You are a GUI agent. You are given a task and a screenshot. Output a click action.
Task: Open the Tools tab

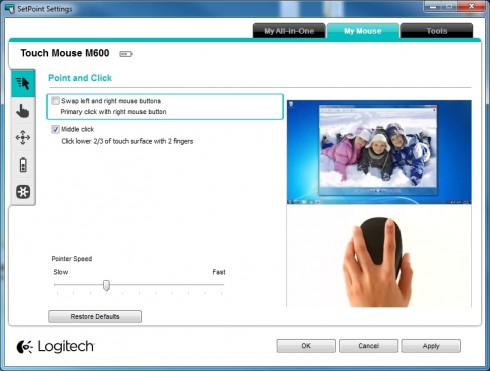tap(437, 31)
